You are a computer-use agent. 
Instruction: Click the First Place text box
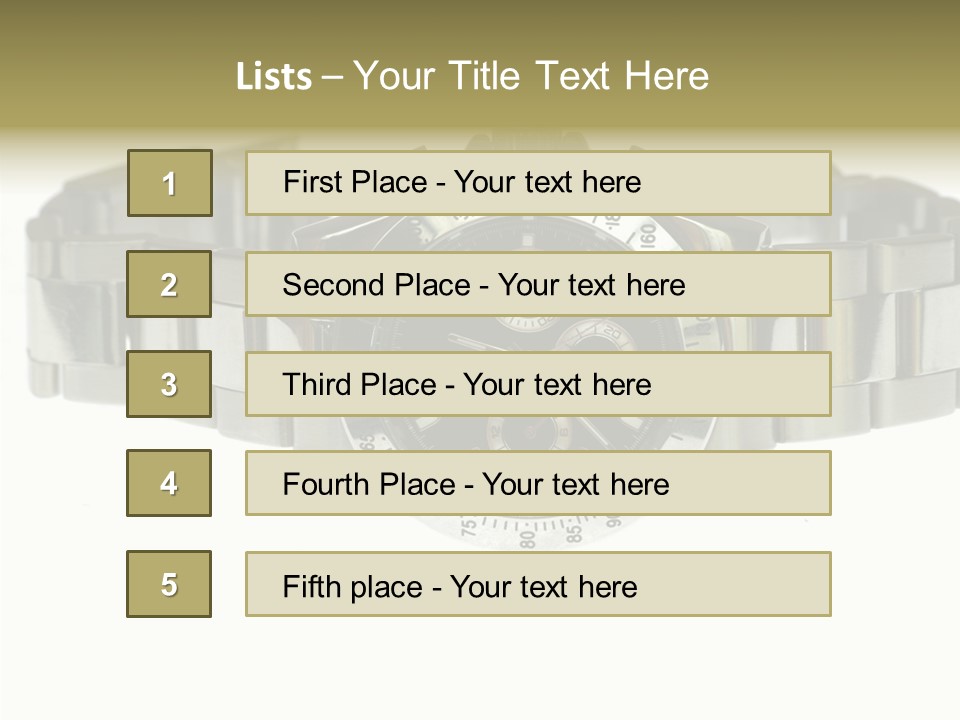(538, 183)
